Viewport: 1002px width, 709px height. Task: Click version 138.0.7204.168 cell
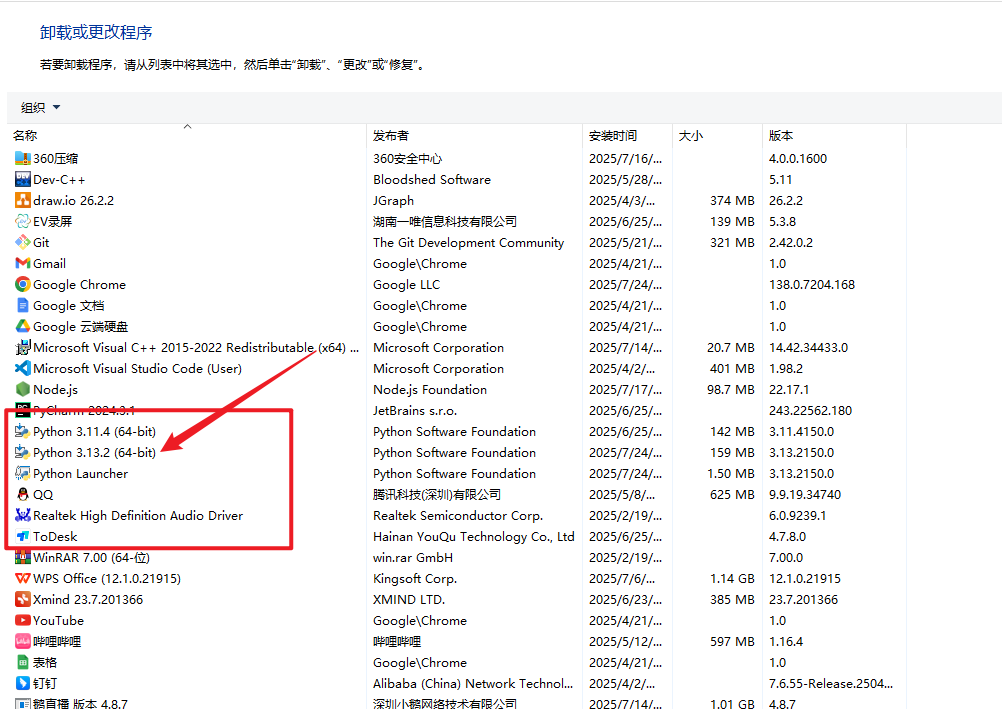[812, 284]
